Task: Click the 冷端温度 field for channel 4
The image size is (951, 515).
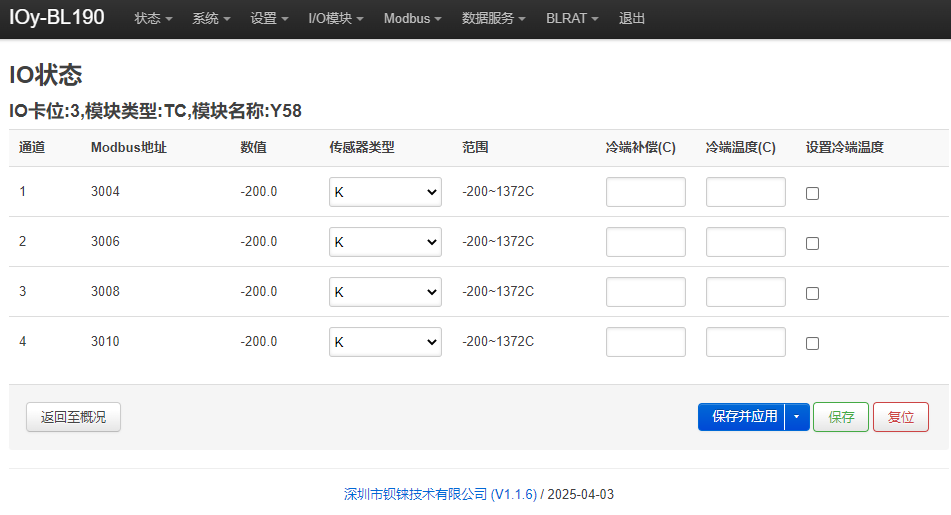Action: [x=746, y=342]
